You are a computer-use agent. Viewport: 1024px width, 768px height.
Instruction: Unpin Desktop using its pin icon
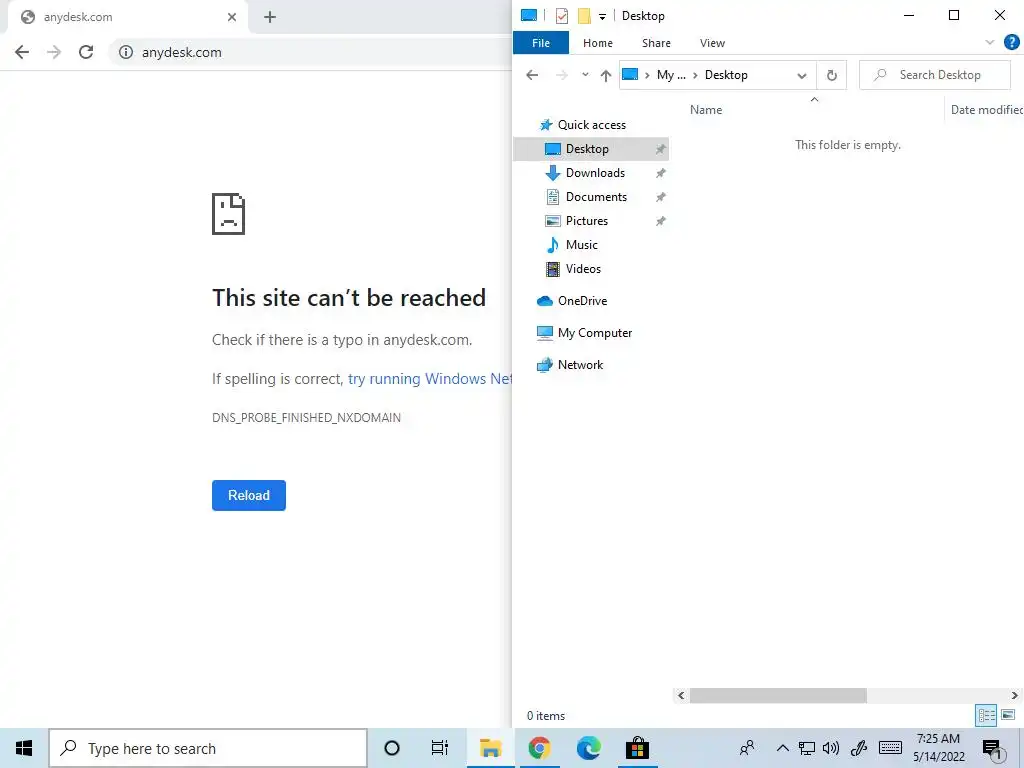pyautogui.click(x=660, y=150)
